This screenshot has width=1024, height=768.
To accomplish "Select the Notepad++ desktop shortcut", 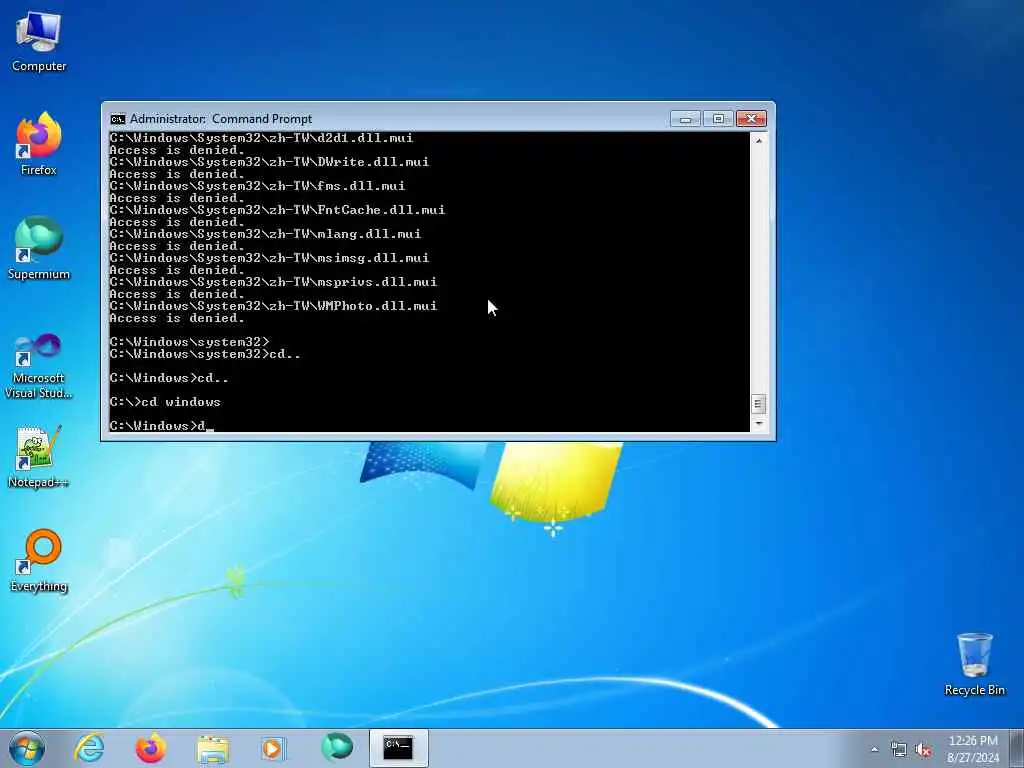I will click(x=39, y=457).
